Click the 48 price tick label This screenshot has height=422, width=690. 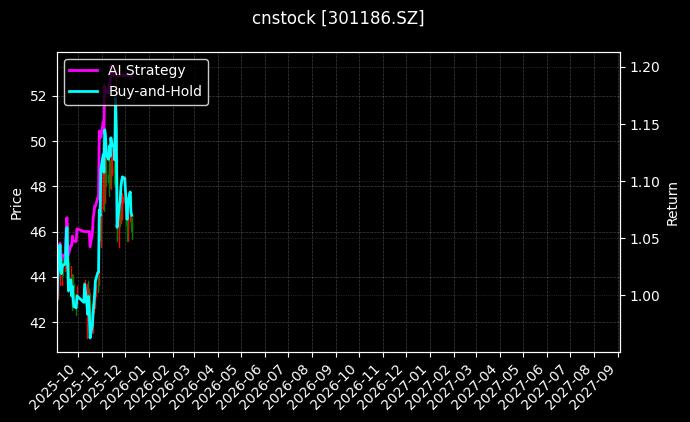pos(40,187)
